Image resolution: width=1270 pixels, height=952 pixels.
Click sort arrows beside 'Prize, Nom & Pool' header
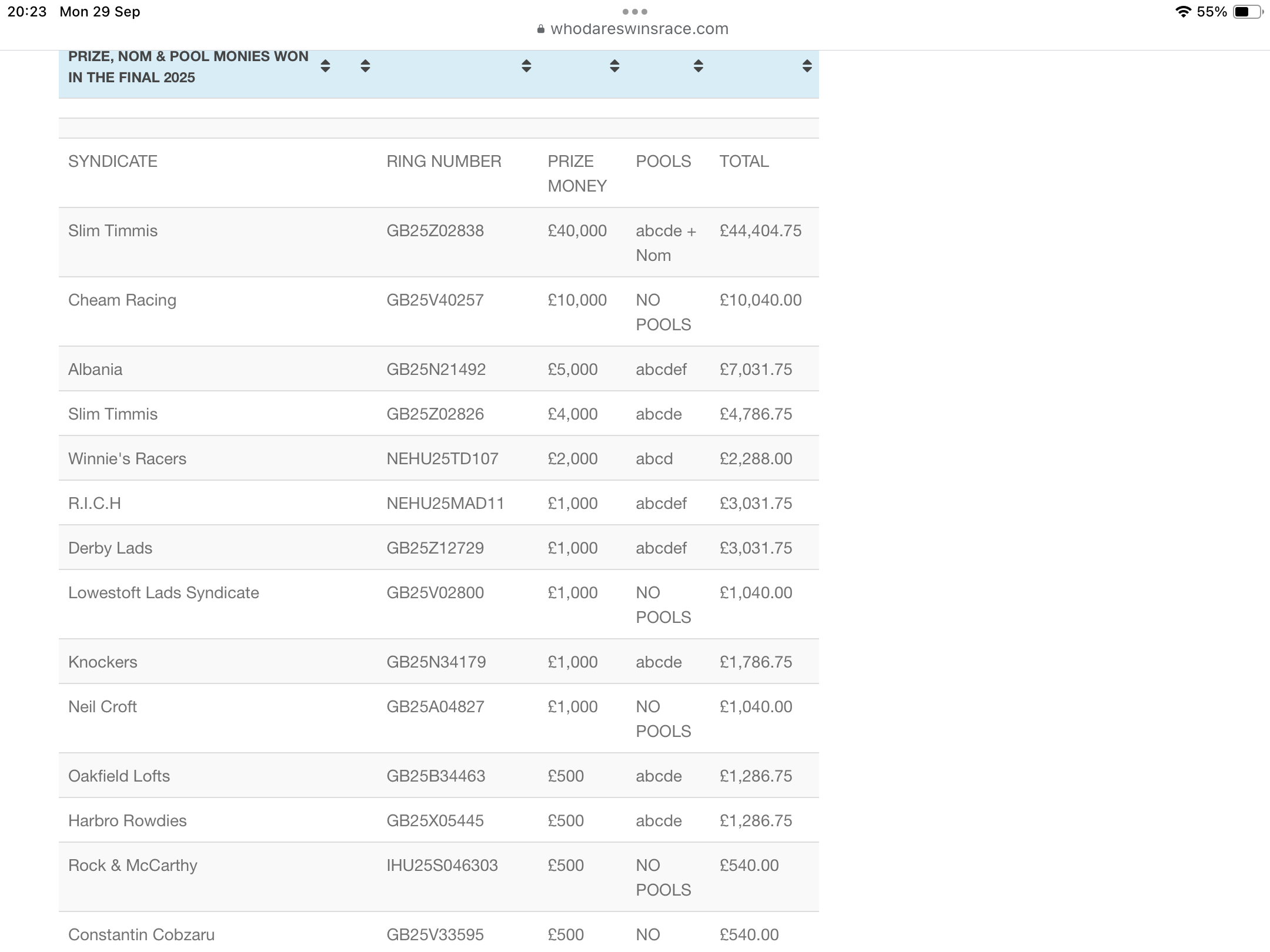pos(325,66)
